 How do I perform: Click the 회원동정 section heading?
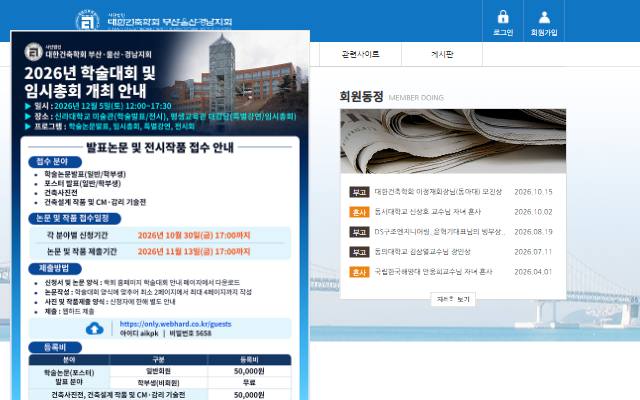[361, 97]
